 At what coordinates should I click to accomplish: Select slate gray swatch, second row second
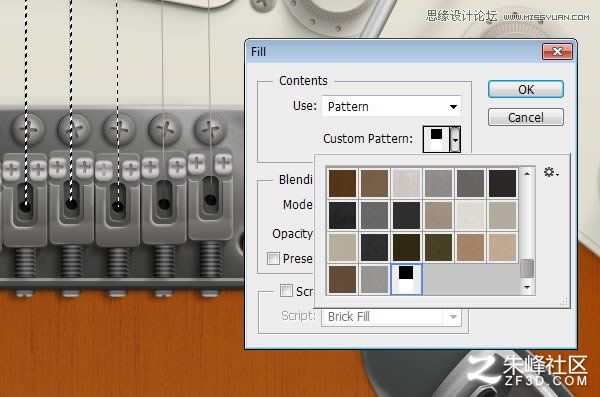[374, 215]
